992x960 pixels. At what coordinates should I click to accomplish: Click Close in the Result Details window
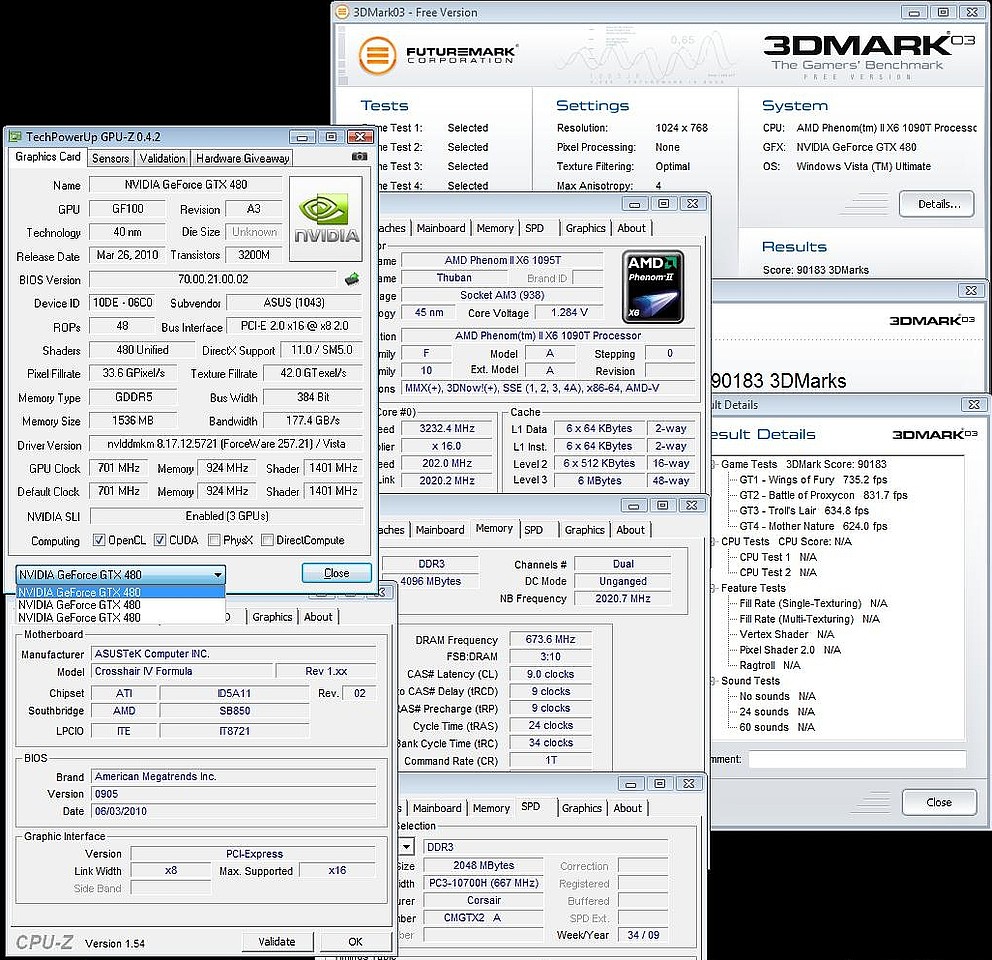tap(939, 802)
